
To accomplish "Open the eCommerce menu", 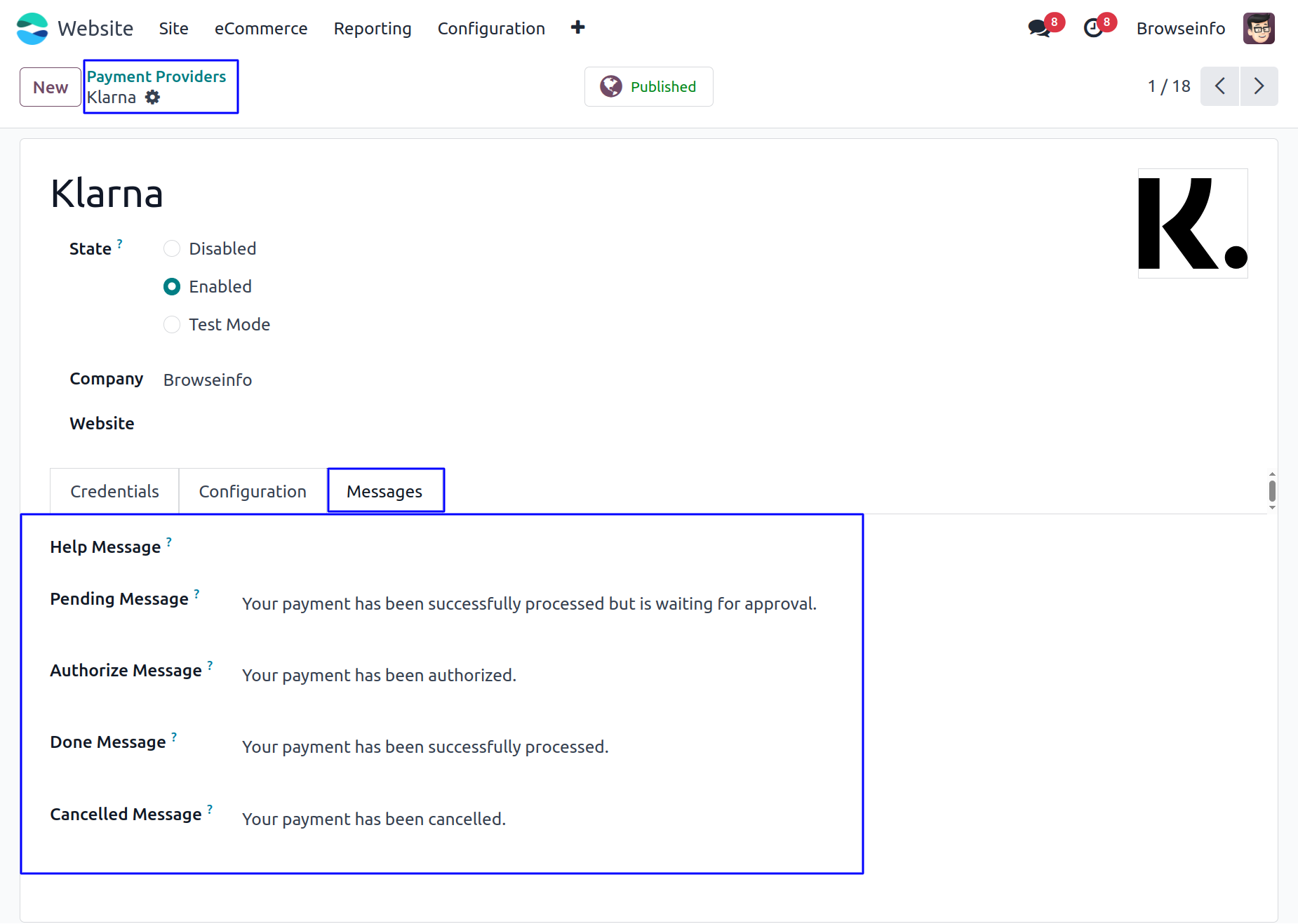I will tap(261, 28).
